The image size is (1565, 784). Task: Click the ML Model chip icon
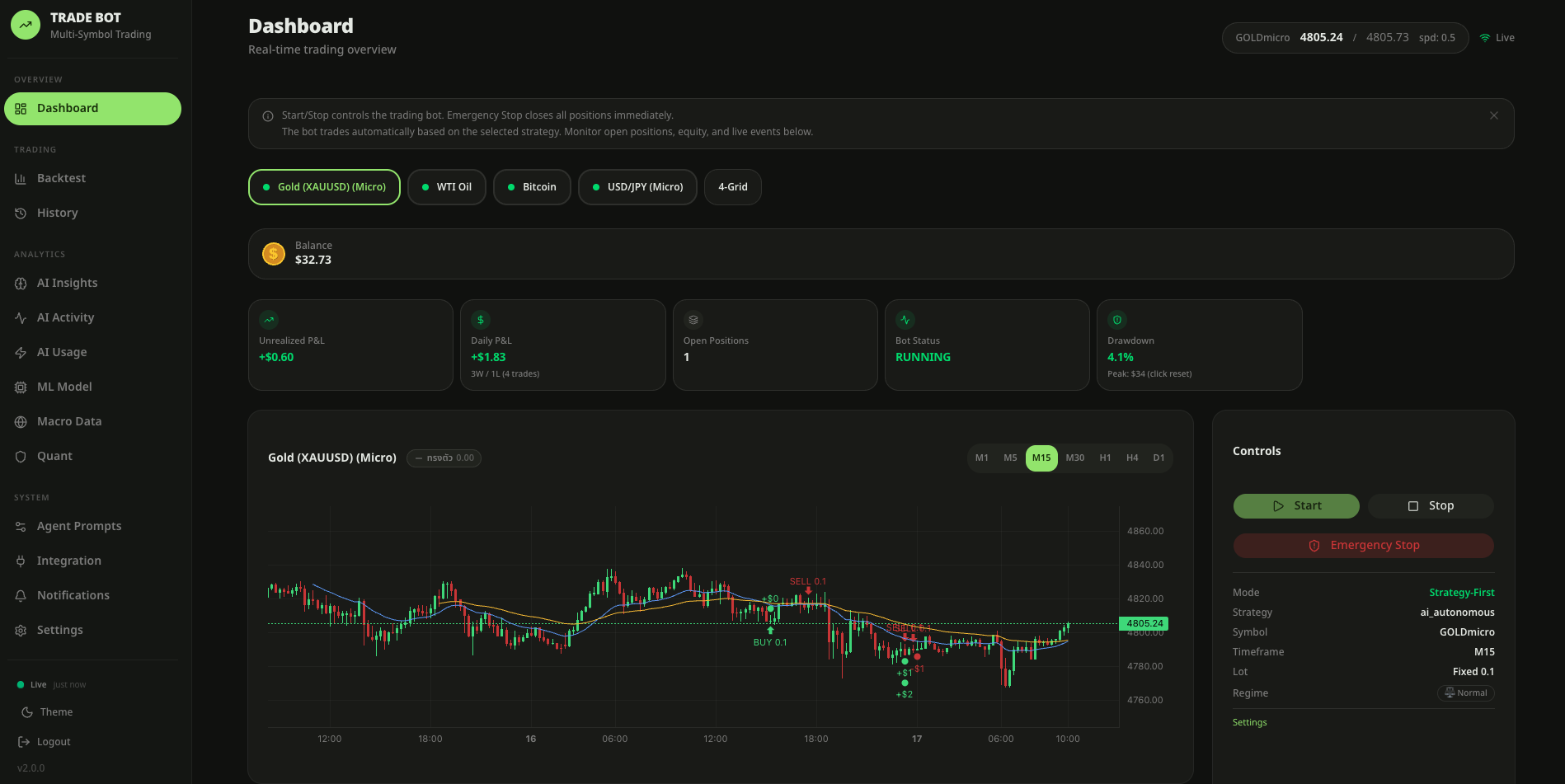(21, 387)
